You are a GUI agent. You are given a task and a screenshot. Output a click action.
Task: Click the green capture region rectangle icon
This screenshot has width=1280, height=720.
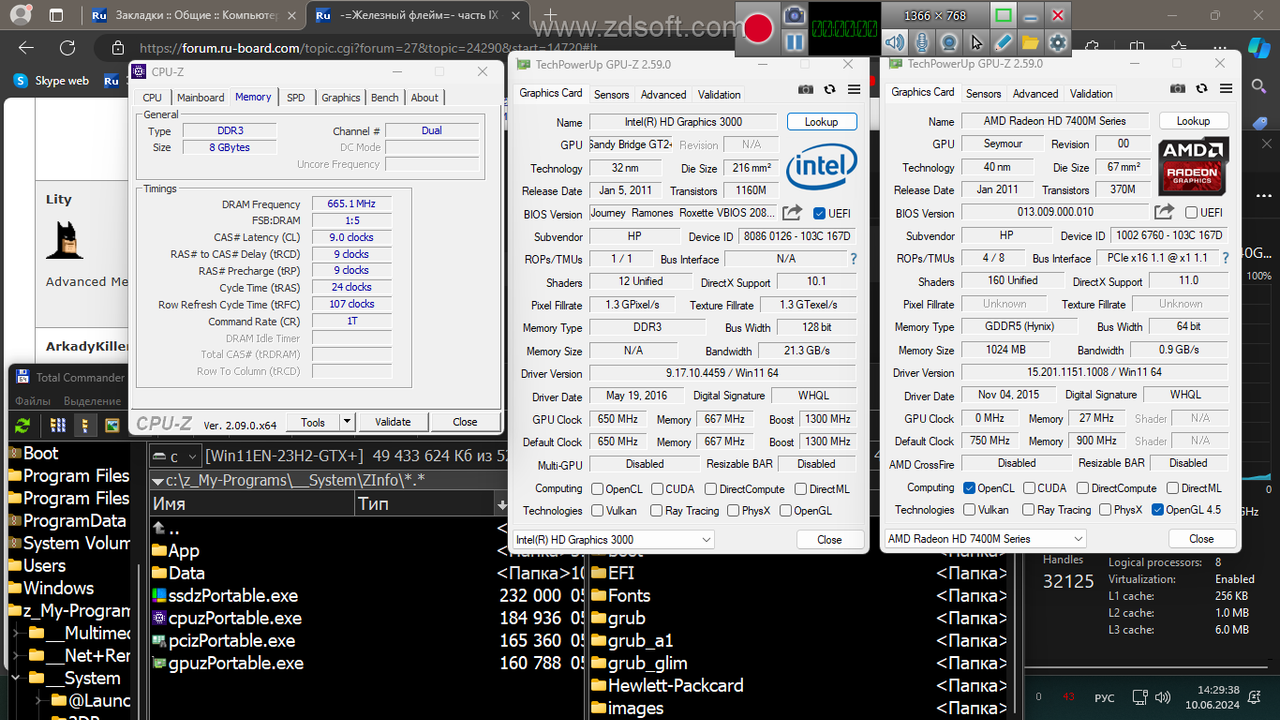click(x=1003, y=16)
